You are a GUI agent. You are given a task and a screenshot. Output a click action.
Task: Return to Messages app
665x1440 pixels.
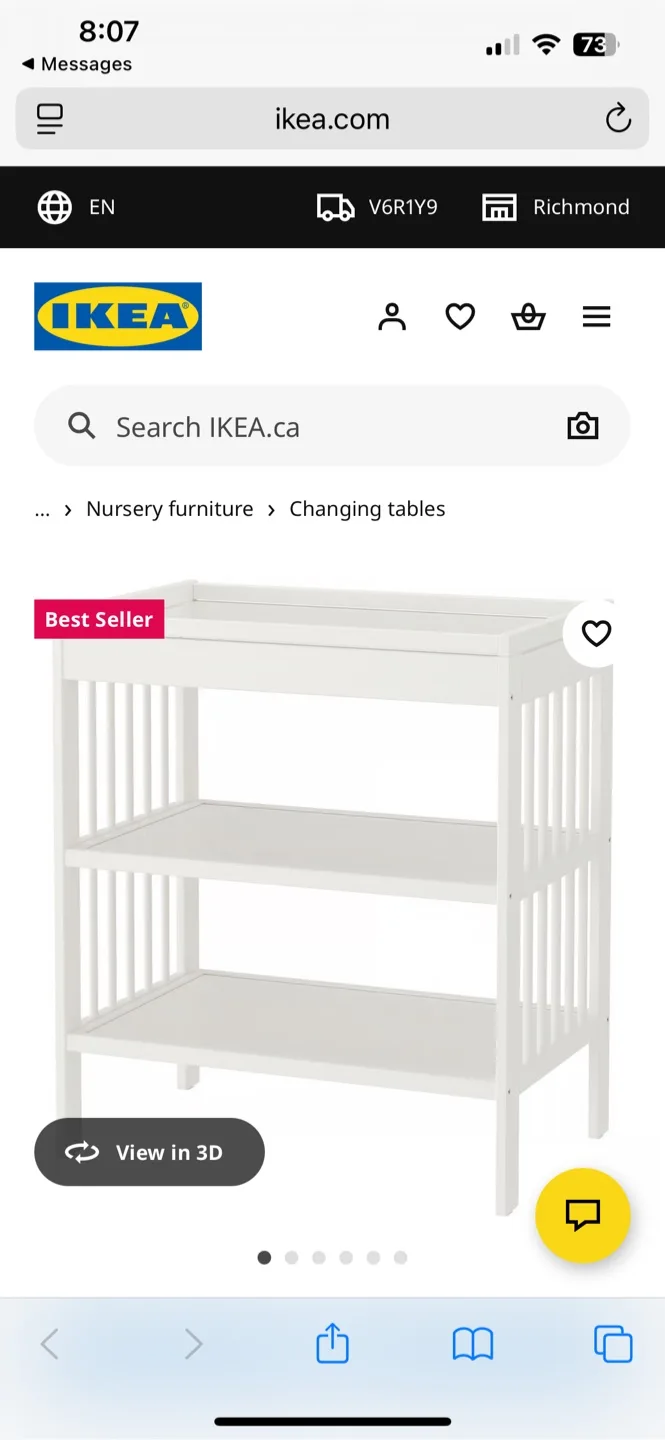point(78,63)
